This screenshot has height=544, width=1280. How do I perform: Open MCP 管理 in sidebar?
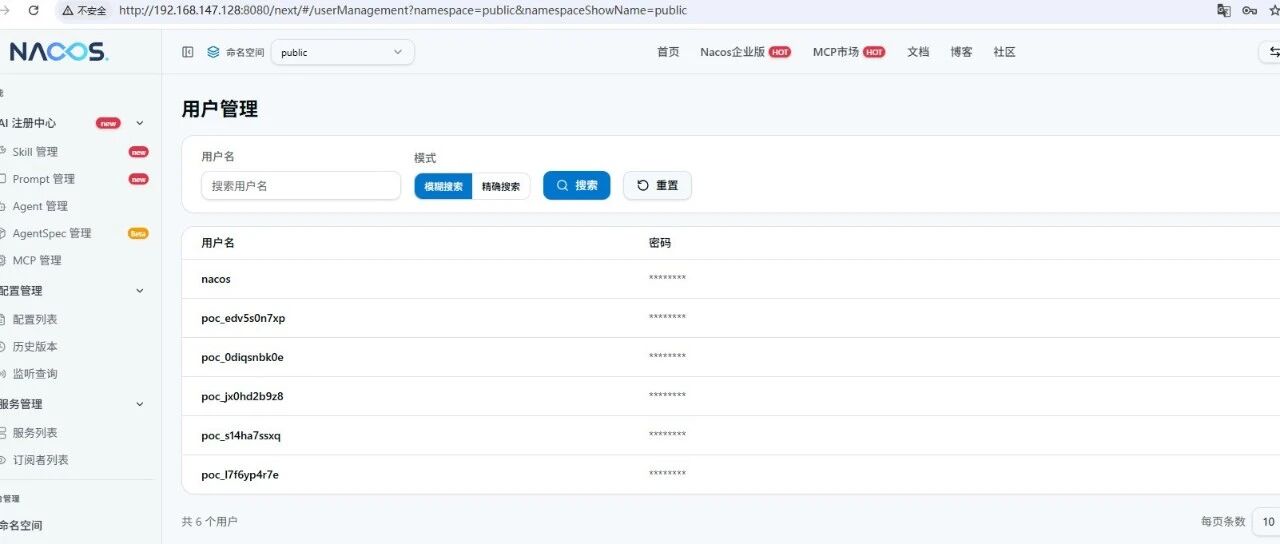(37, 260)
